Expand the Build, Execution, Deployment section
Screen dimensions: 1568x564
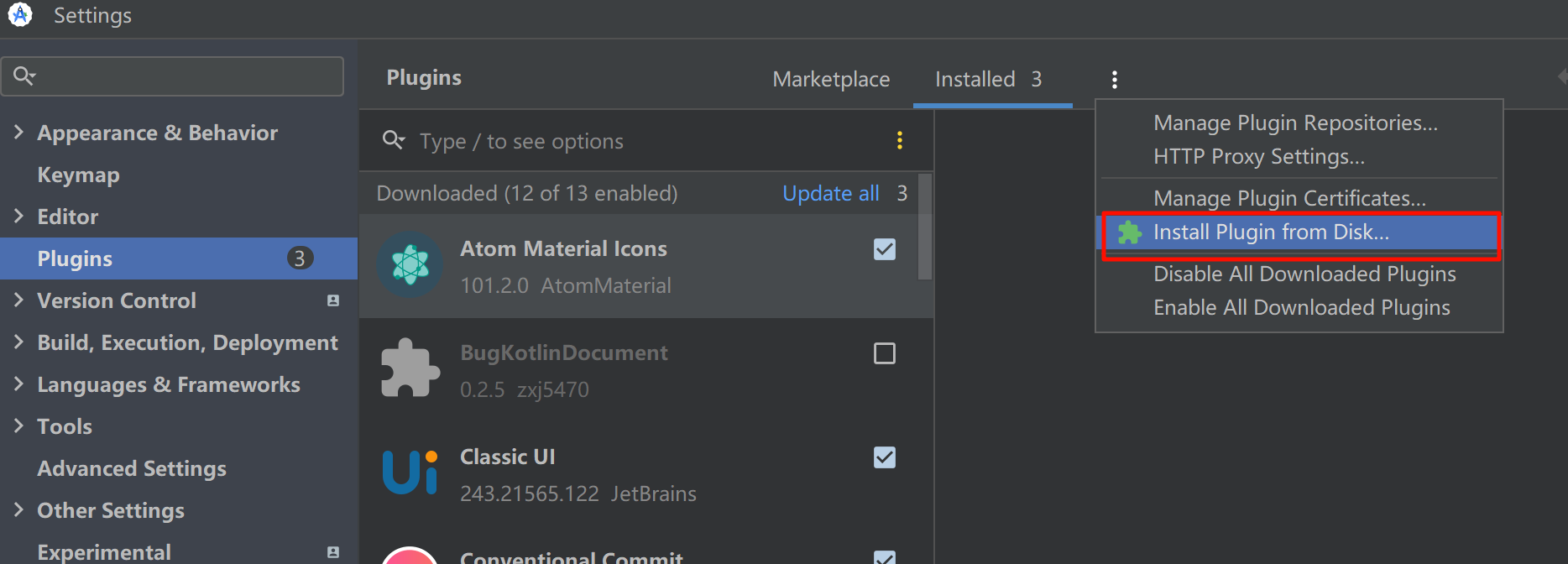18,342
